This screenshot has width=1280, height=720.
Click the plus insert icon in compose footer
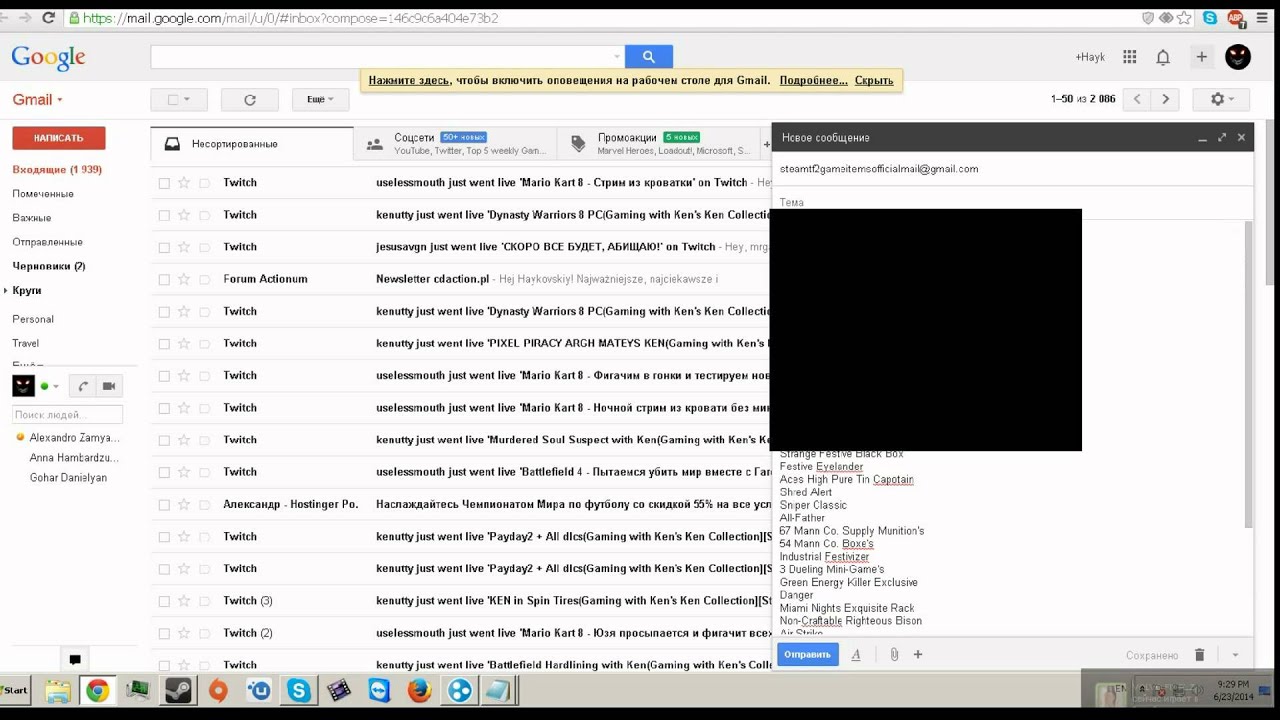(x=918, y=655)
